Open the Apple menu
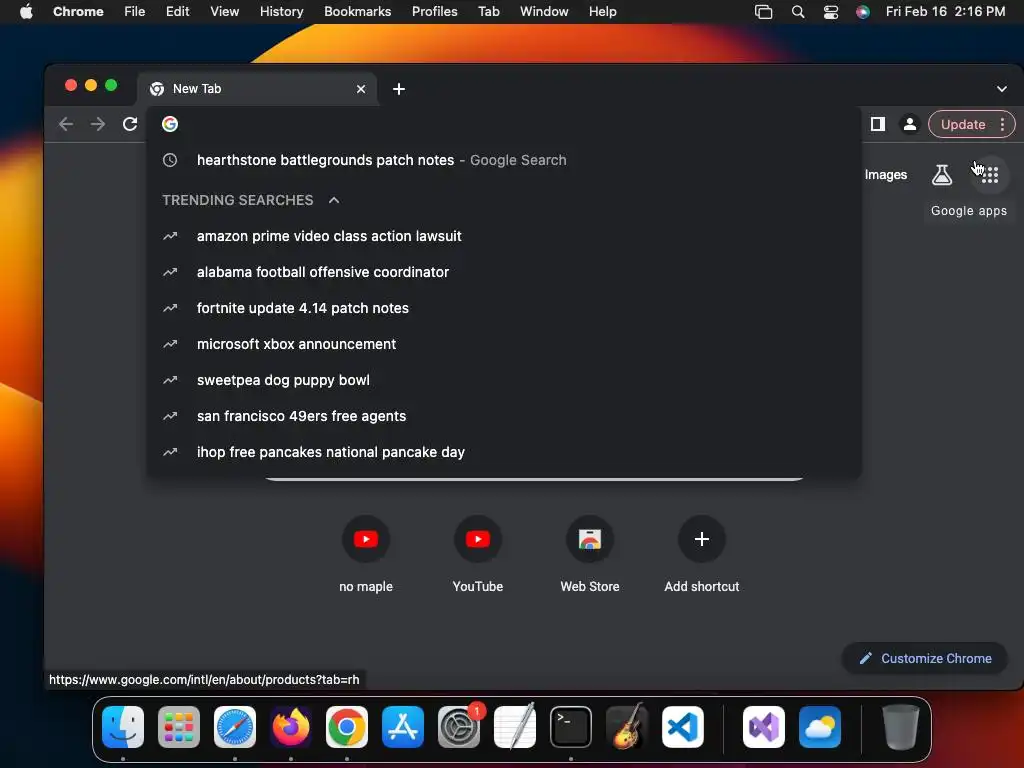The image size is (1024, 768). [x=26, y=11]
